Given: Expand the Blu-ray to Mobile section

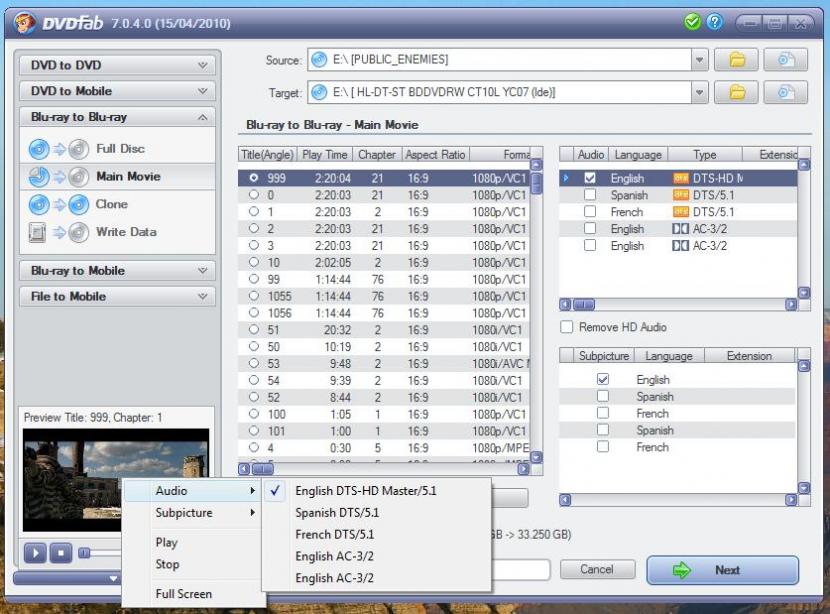Looking at the screenshot, I should click(118, 270).
